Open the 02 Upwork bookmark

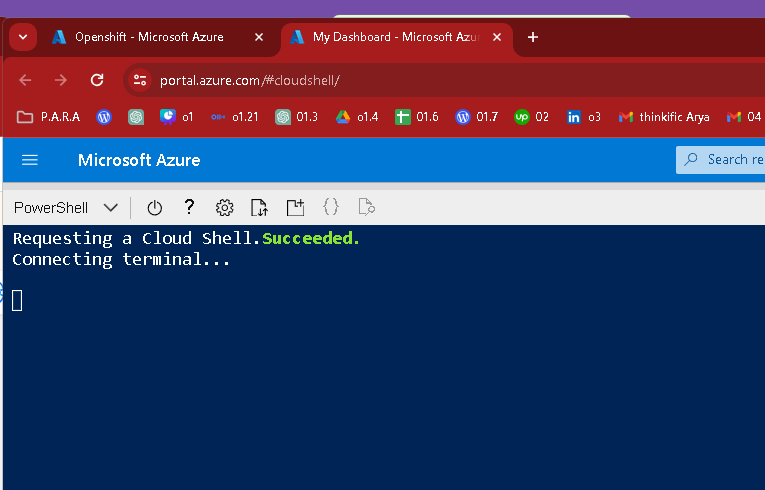[x=531, y=117]
